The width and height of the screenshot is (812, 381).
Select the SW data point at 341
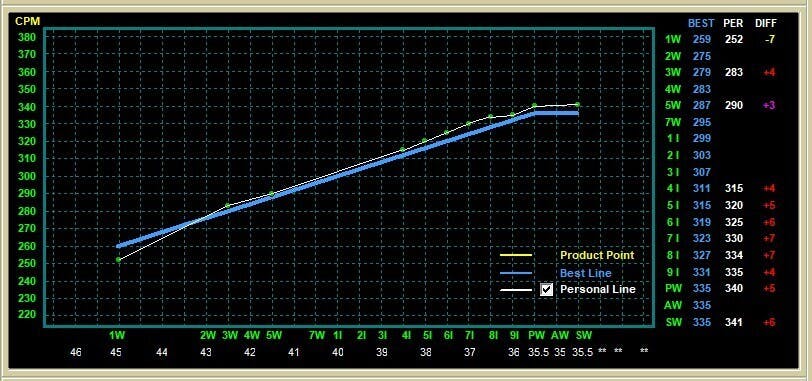[577, 105]
